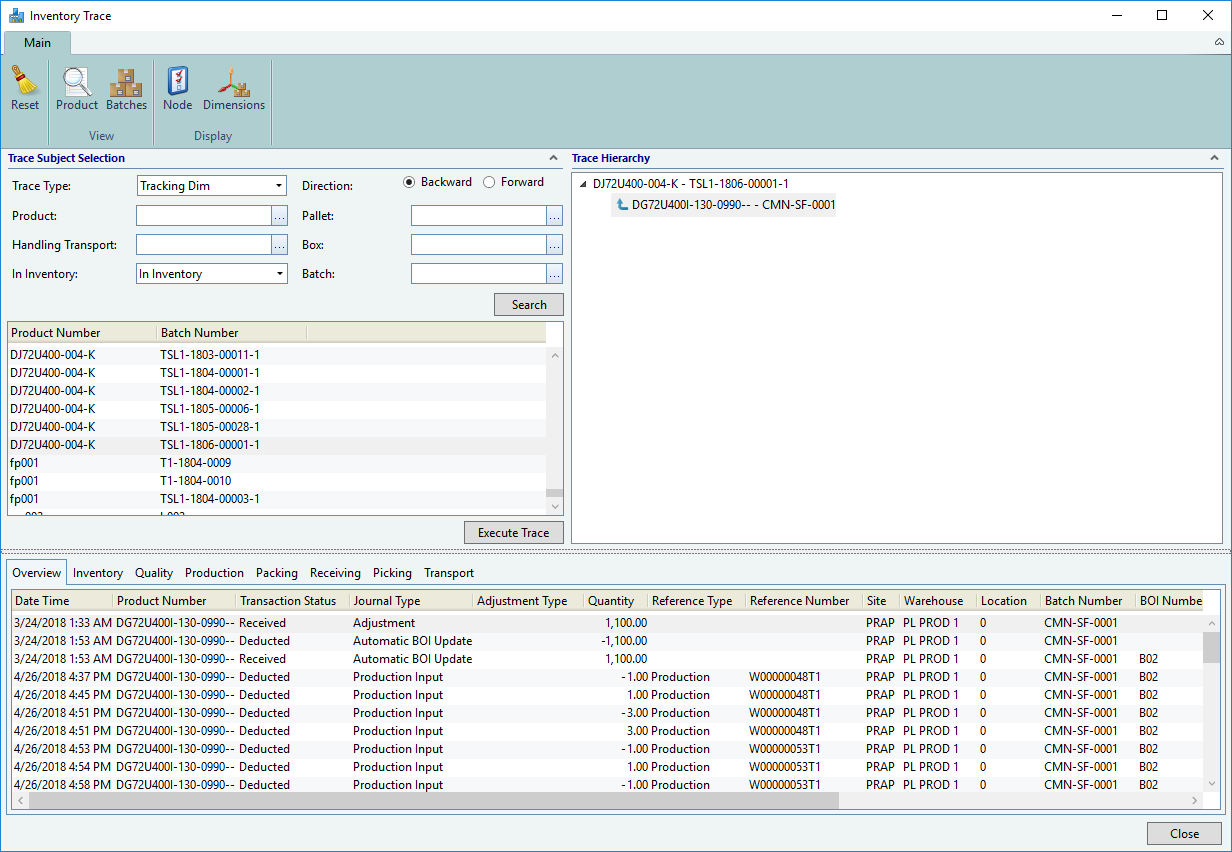Sort by the Date Time column header
The height and width of the screenshot is (852, 1232).
(x=63, y=601)
